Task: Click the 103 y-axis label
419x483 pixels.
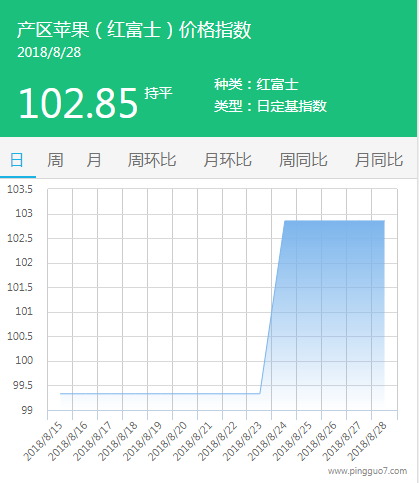Action: [24, 213]
